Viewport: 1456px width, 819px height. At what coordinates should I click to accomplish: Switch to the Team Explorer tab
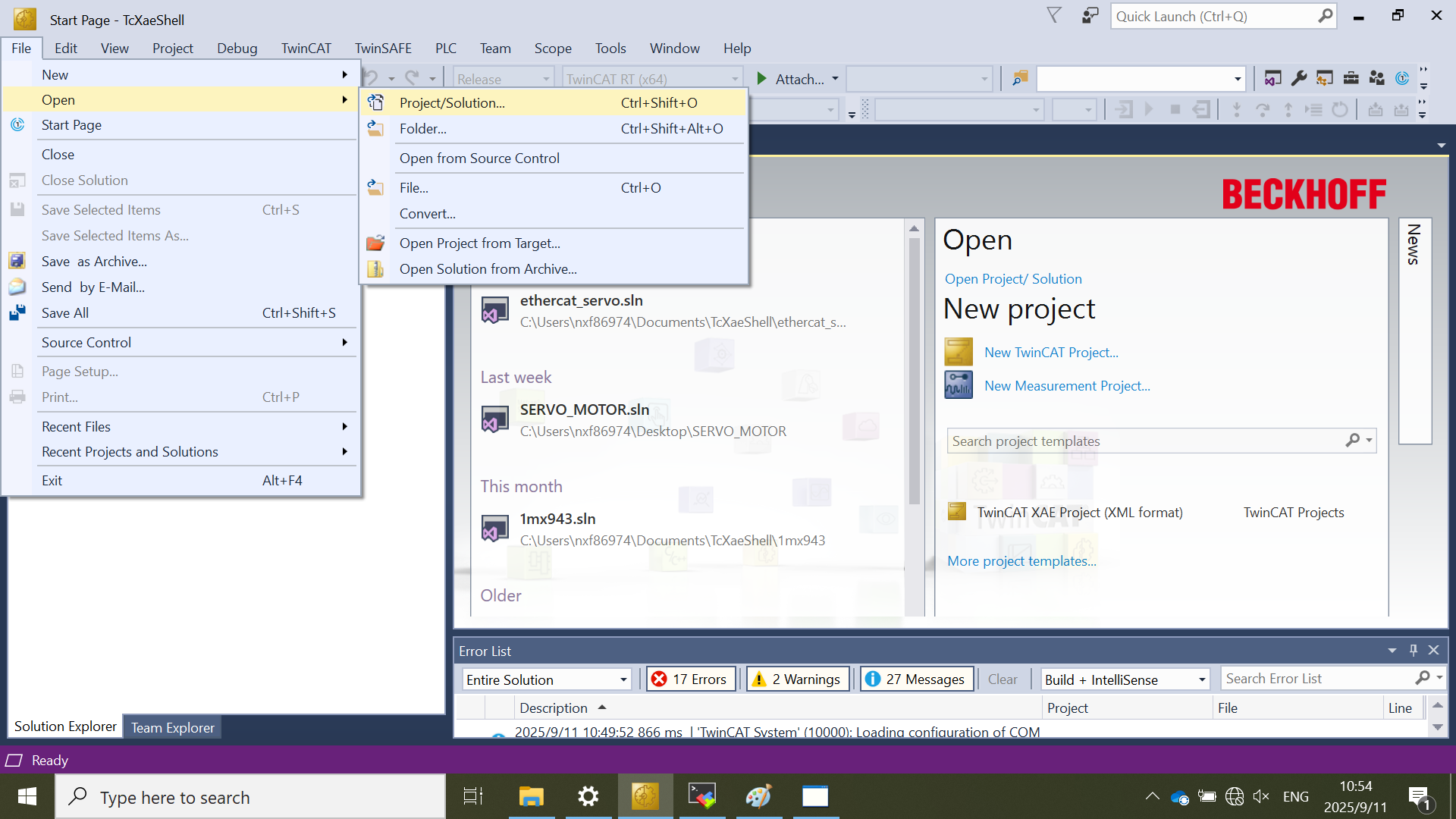tap(172, 727)
